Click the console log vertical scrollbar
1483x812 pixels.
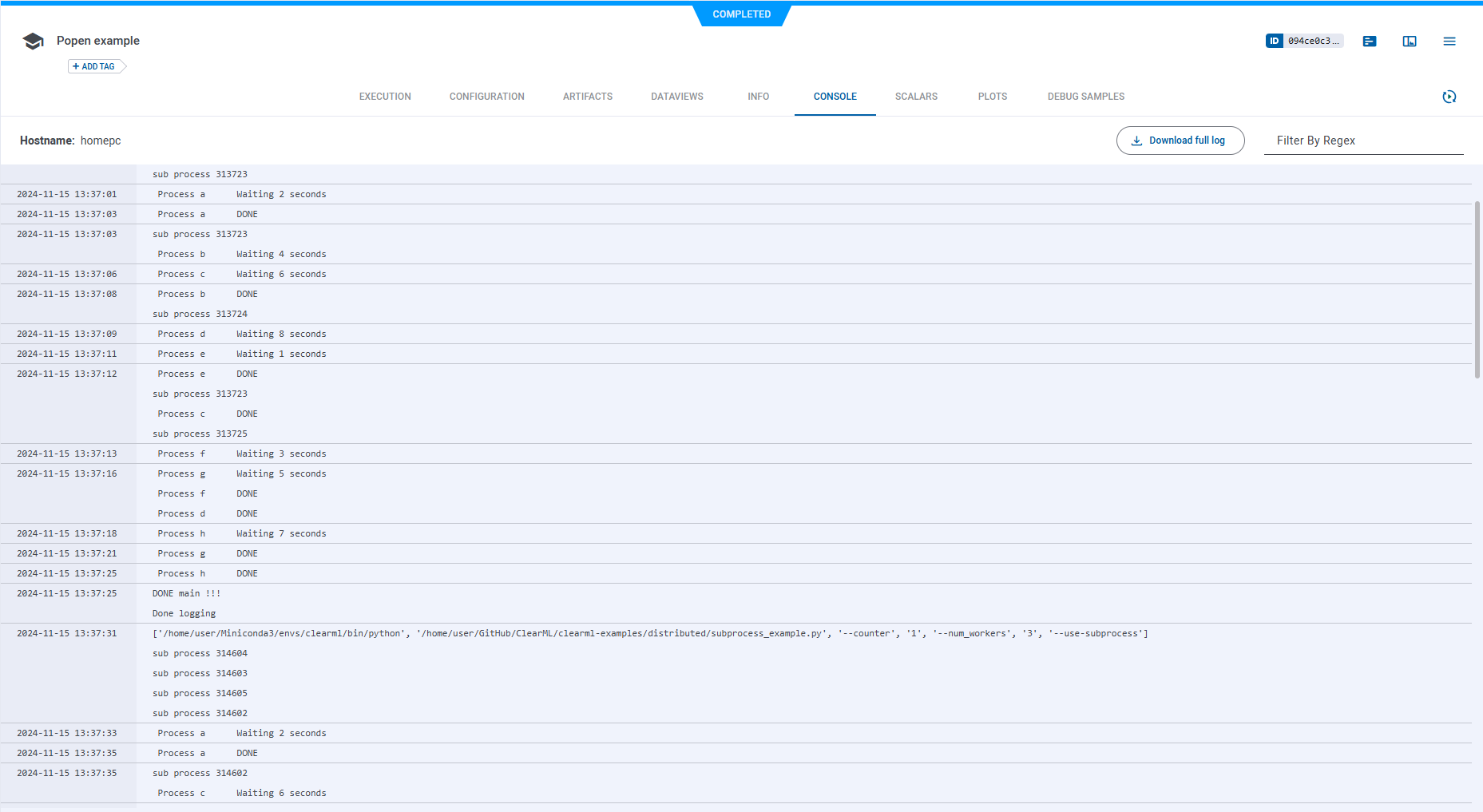(x=1477, y=289)
